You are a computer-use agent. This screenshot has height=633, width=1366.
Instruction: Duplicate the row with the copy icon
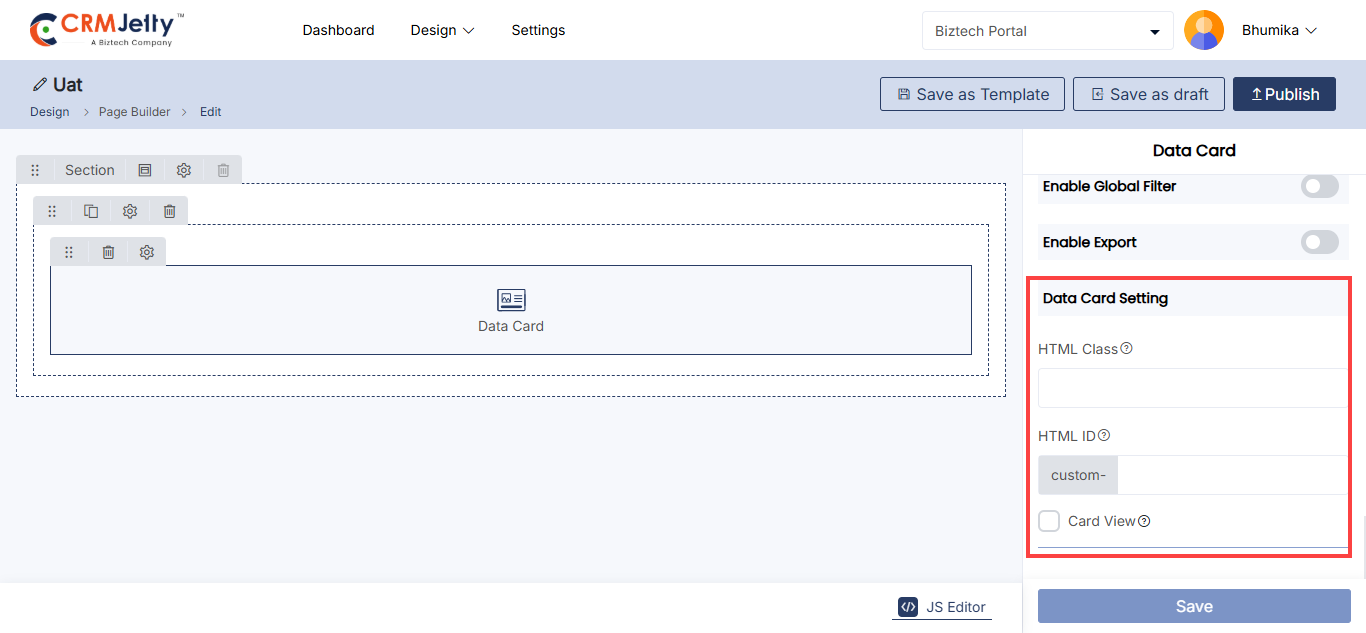pos(91,211)
